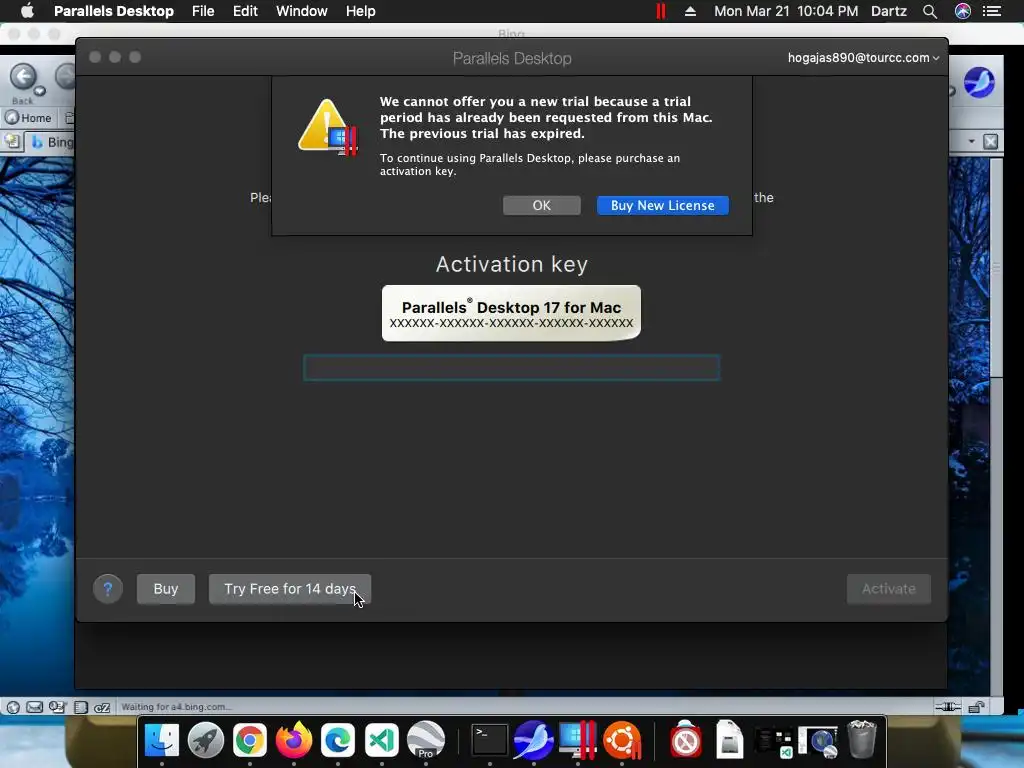Screen dimensions: 1024x768
Task: Open the removable disk document icon in Dock
Action: tap(729, 741)
